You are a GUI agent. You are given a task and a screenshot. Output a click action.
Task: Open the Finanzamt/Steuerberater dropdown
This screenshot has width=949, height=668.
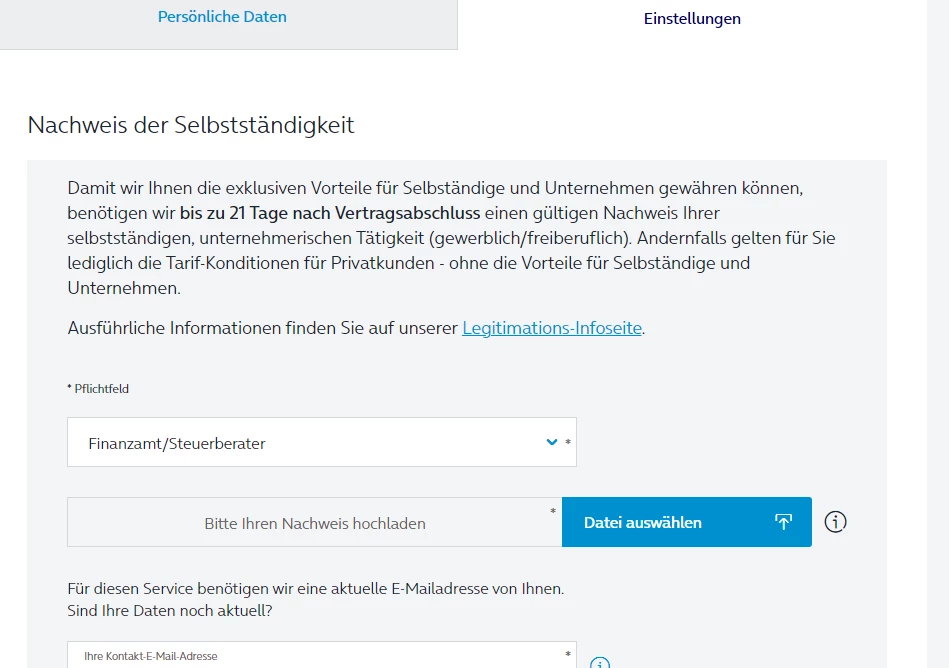321,442
